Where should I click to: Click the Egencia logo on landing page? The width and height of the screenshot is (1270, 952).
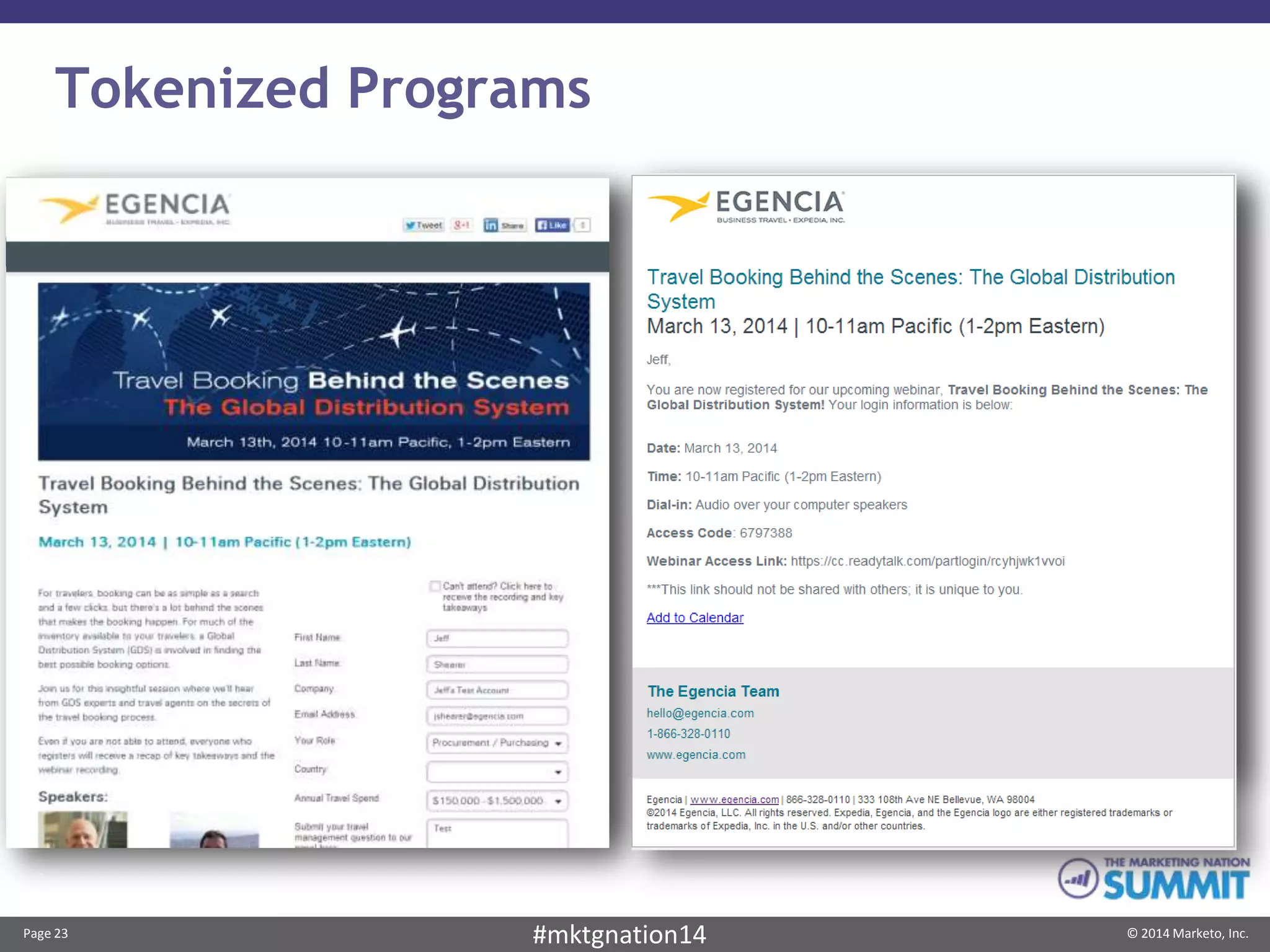tap(135, 208)
